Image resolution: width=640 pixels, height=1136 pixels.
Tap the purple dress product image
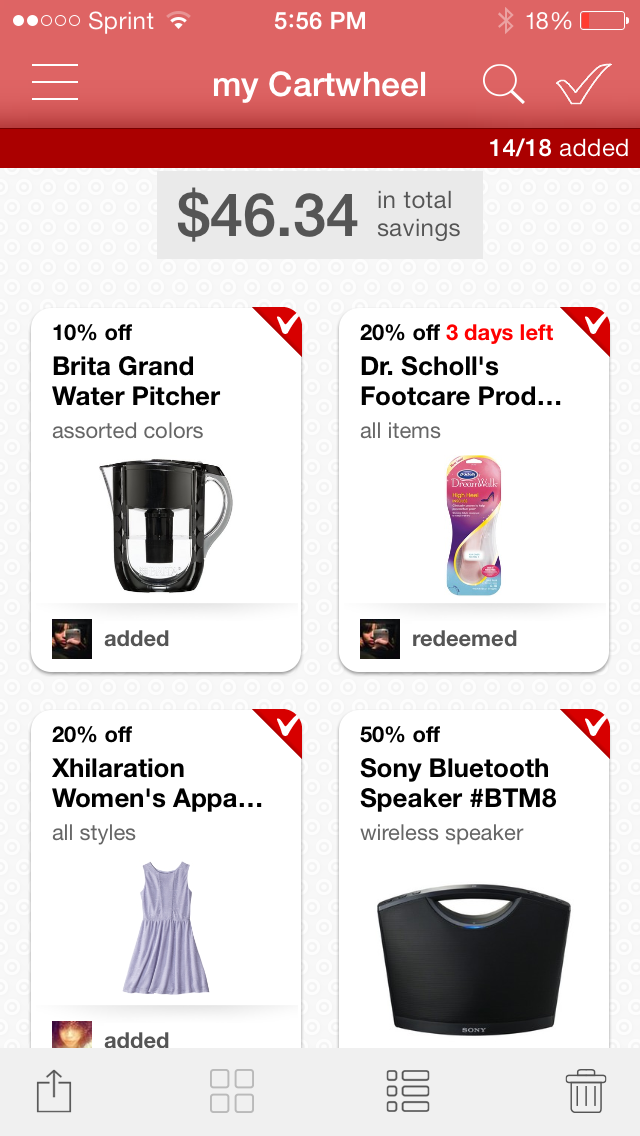[166, 928]
